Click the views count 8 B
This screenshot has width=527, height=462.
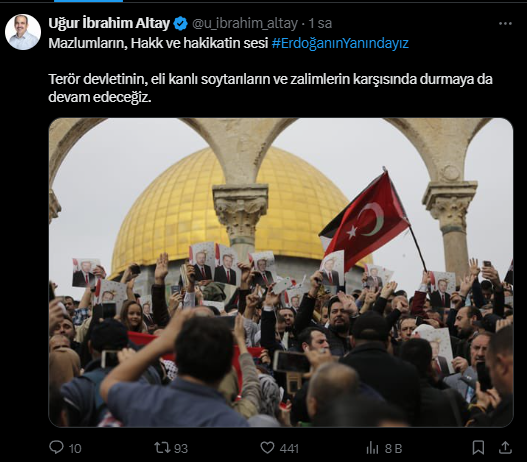(393, 449)
